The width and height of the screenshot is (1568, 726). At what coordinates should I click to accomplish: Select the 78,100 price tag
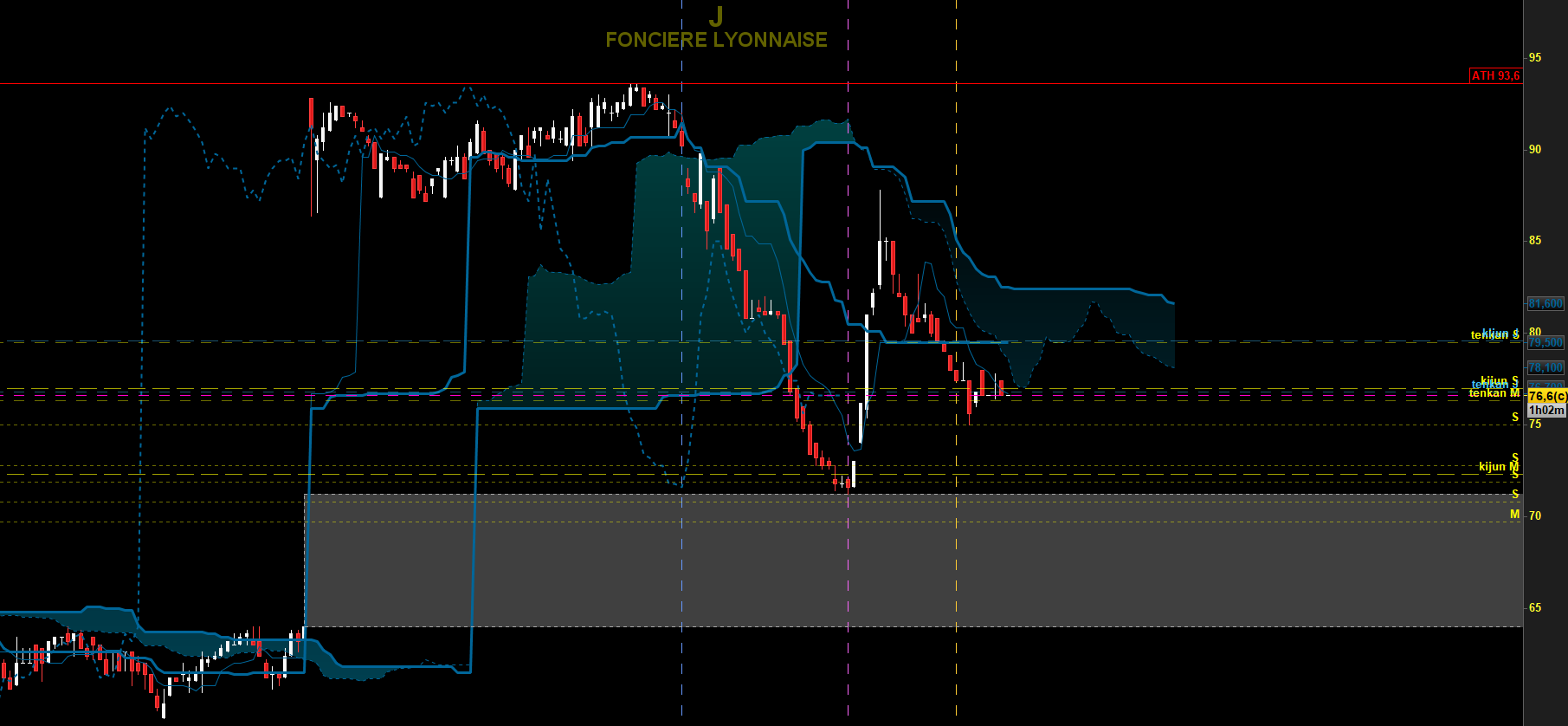(x=1545, y=367)
